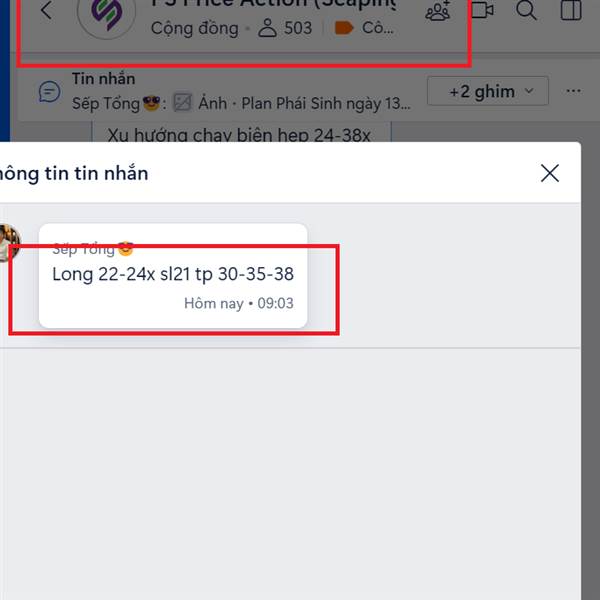This screenshot has height=600, width=600.
Task: Click the Cộng đồng community label
Action: 194,28
